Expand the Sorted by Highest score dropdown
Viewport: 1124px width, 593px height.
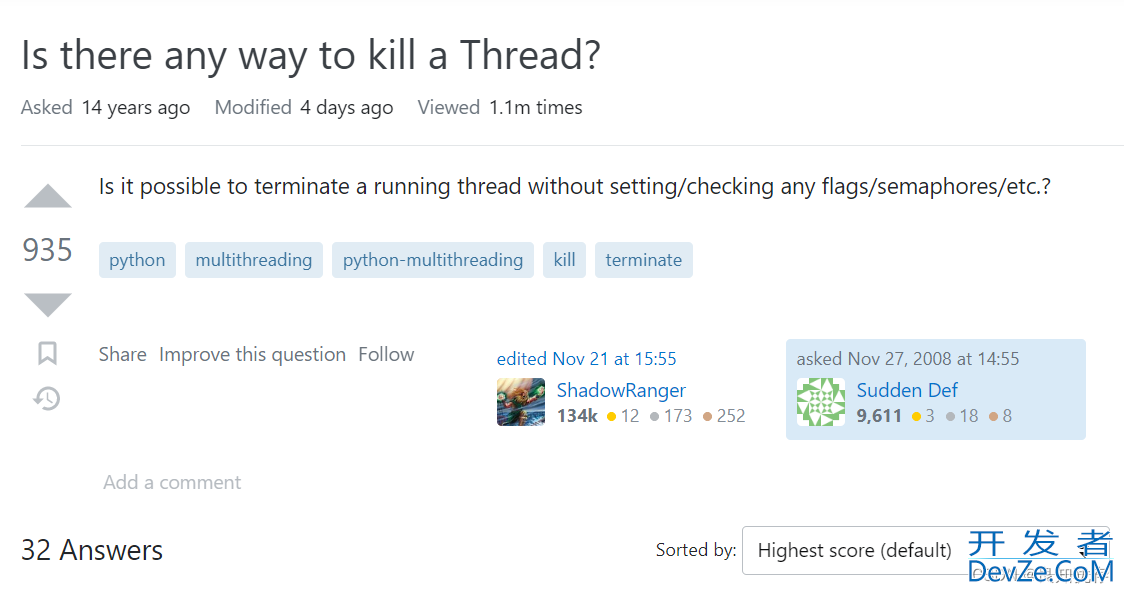coord(925,550)
